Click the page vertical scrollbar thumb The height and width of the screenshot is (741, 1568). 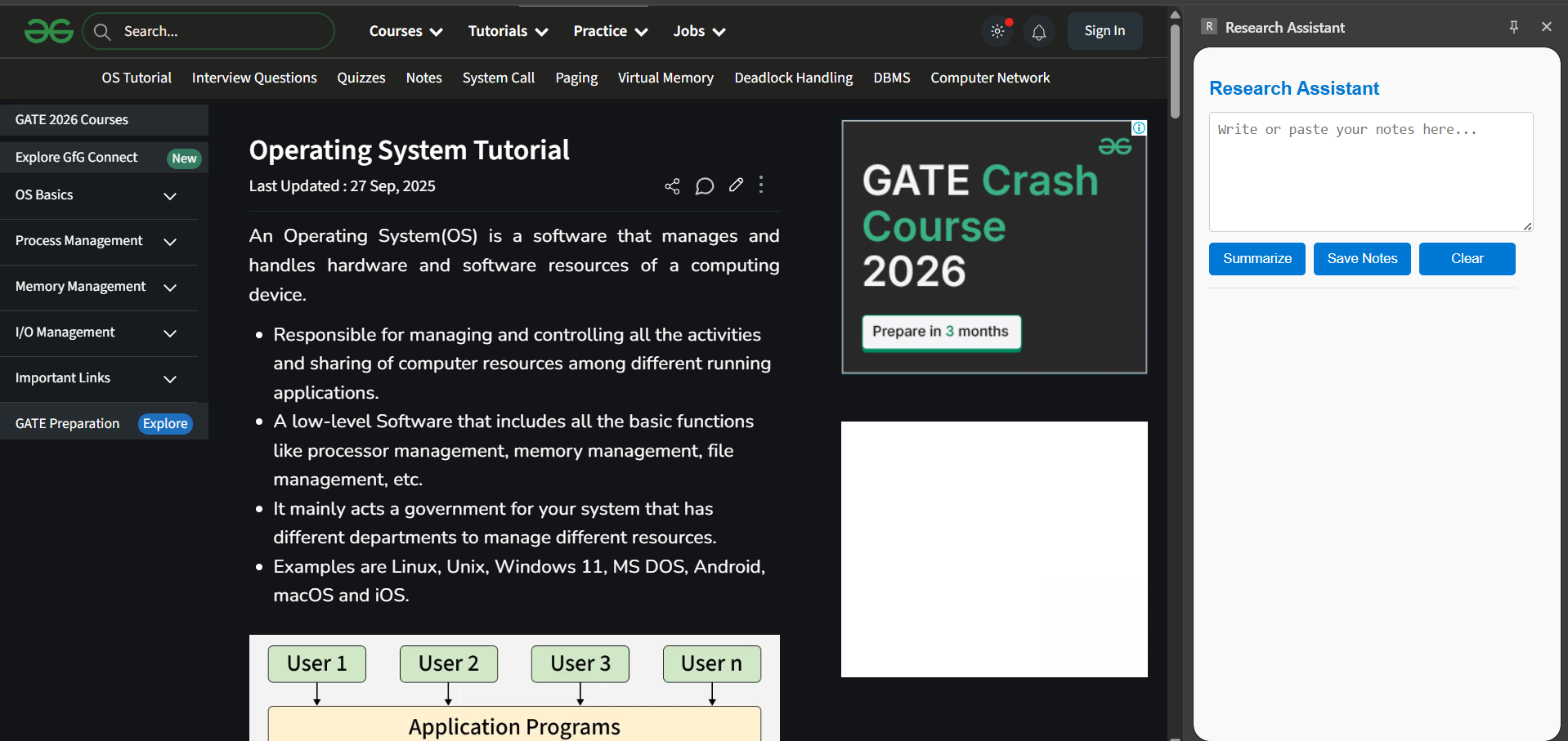[1175, 69]
